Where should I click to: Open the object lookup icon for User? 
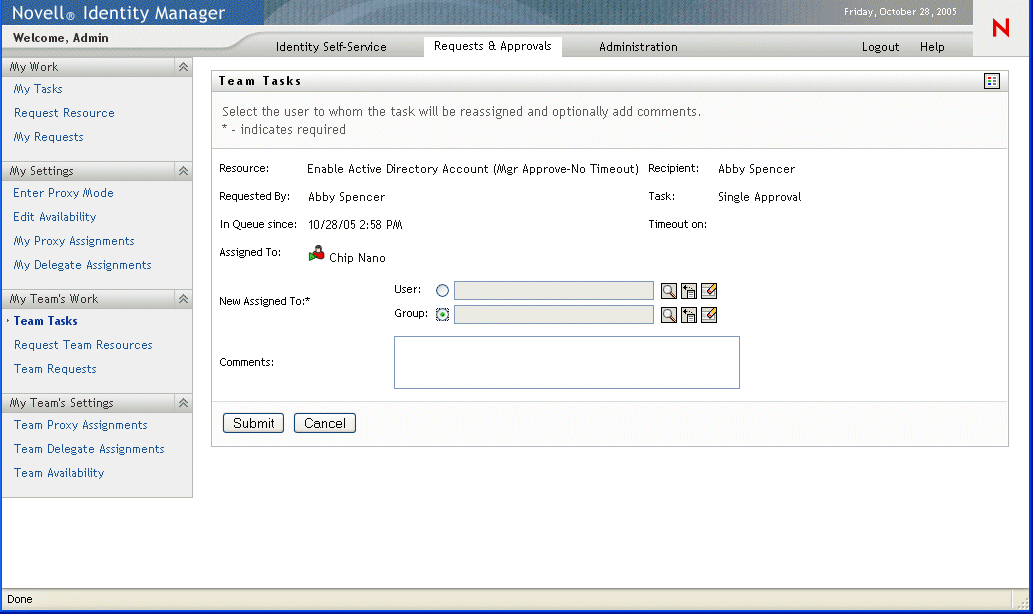click(x=669, y=291)
